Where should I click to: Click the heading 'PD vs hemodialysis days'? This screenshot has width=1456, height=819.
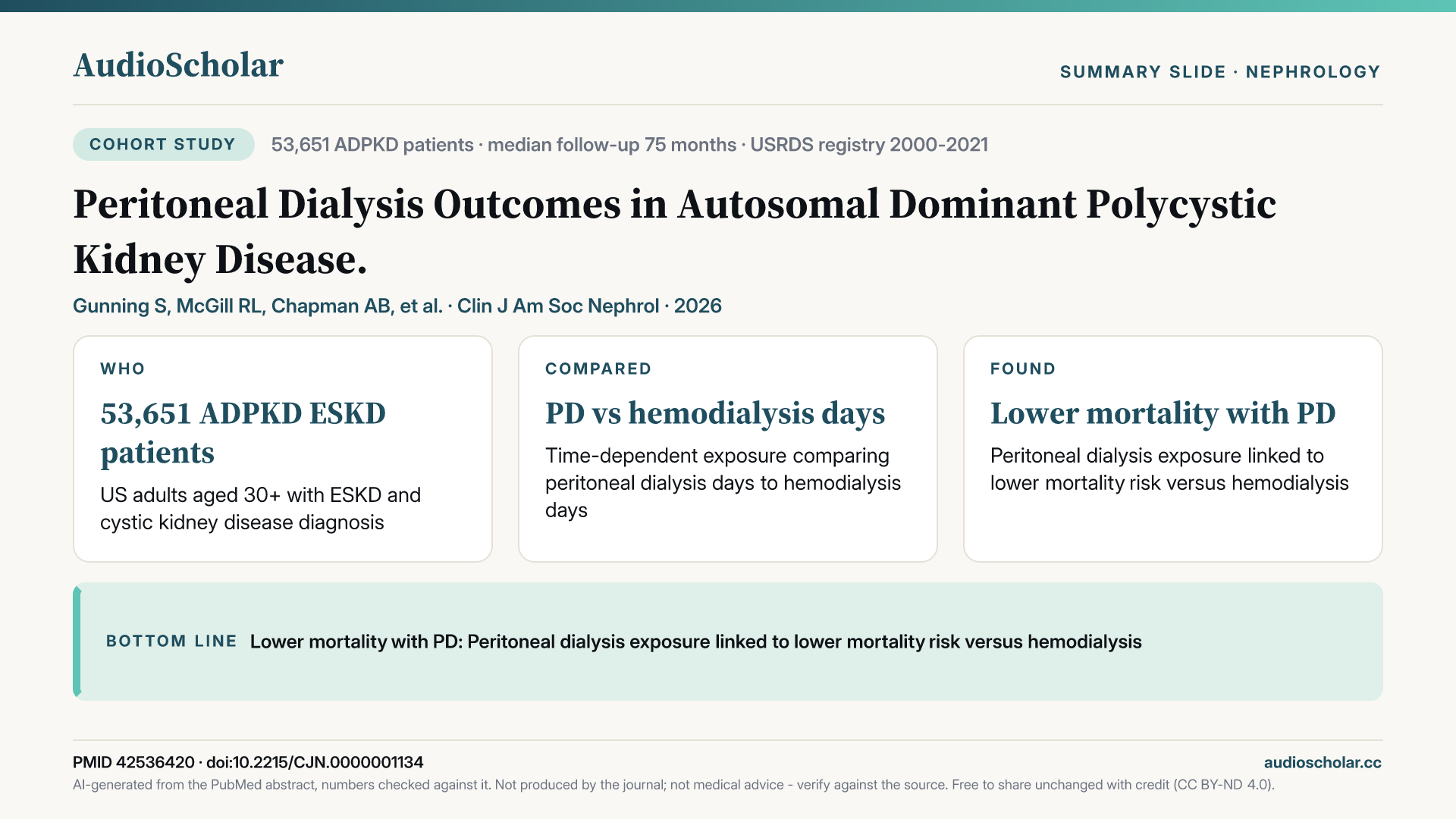point(715,413)
